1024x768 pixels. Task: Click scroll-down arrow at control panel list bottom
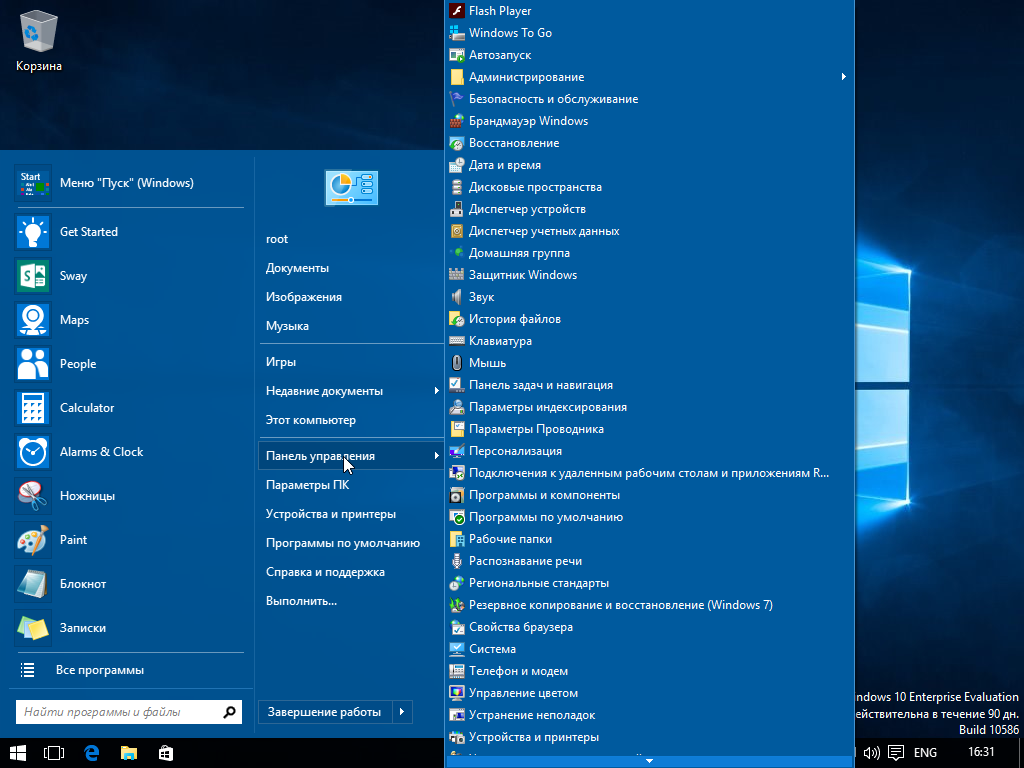[649, 761]
